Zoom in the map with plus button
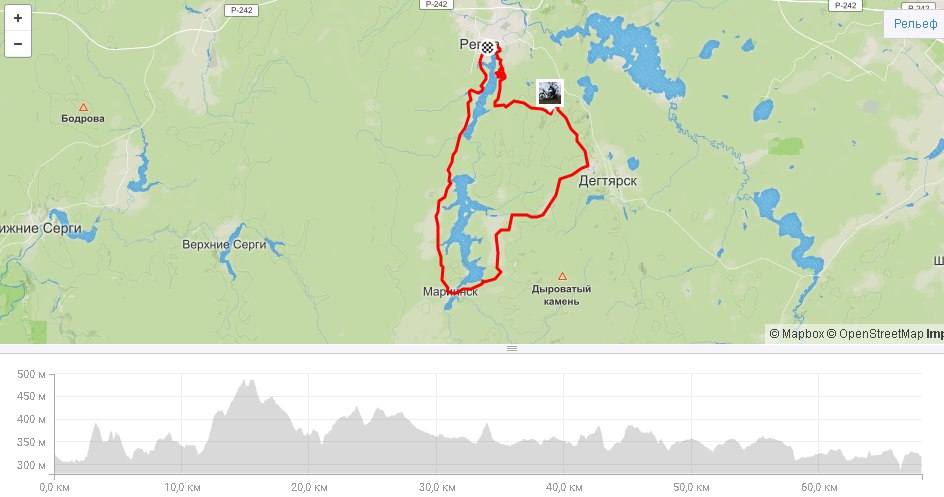 pyautogui.click(x=18, y=18)
